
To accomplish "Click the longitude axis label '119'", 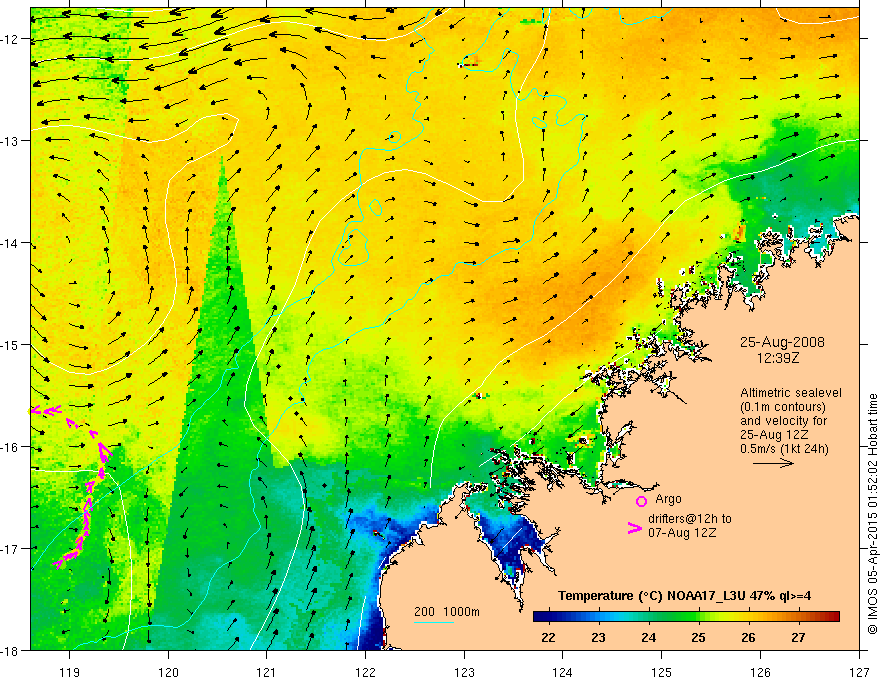I will pyautogui.click(x=70, y=672).
